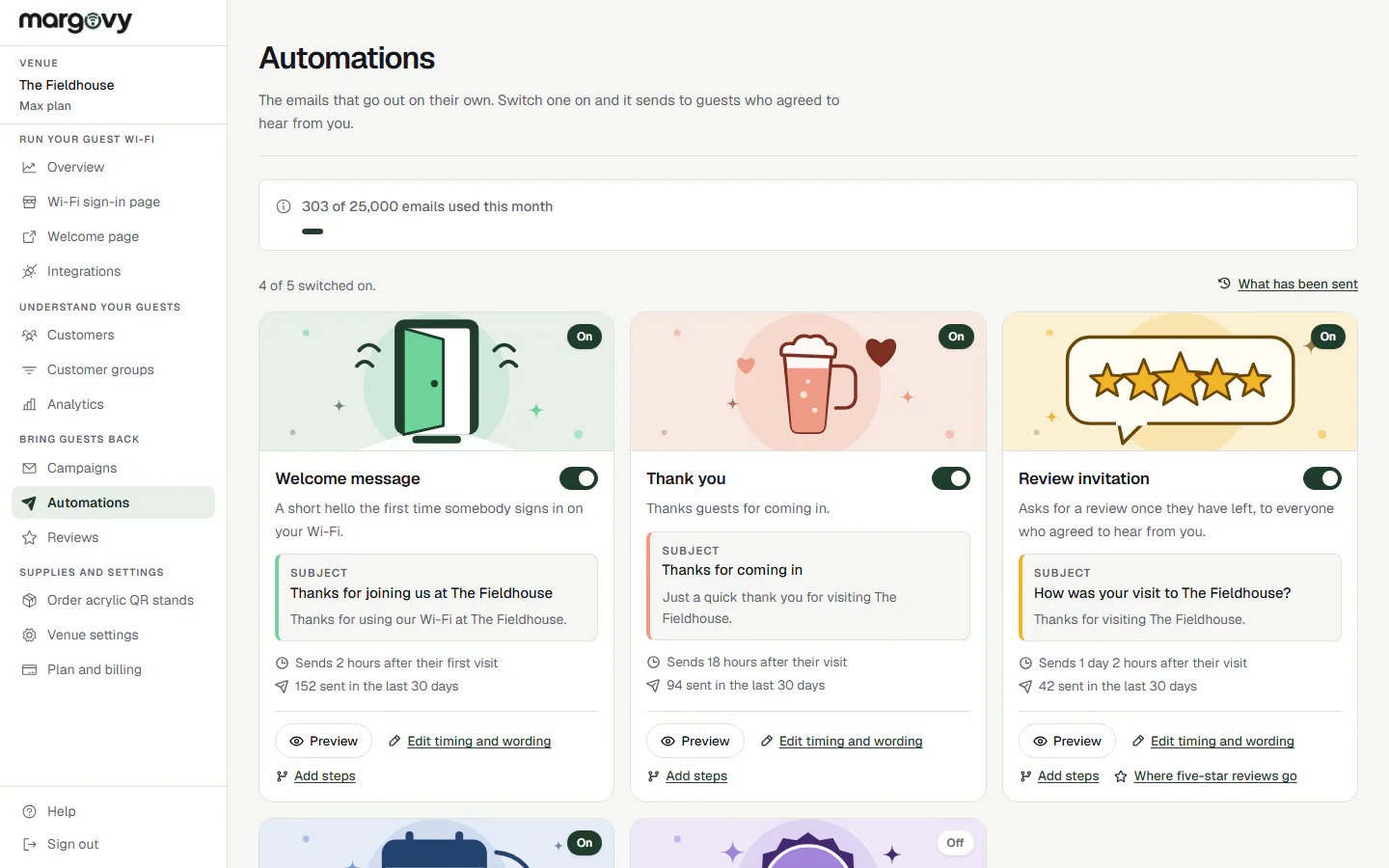Click the Review invitation subject preview box
The image size is (1389, 868).
coord(1180,597)
